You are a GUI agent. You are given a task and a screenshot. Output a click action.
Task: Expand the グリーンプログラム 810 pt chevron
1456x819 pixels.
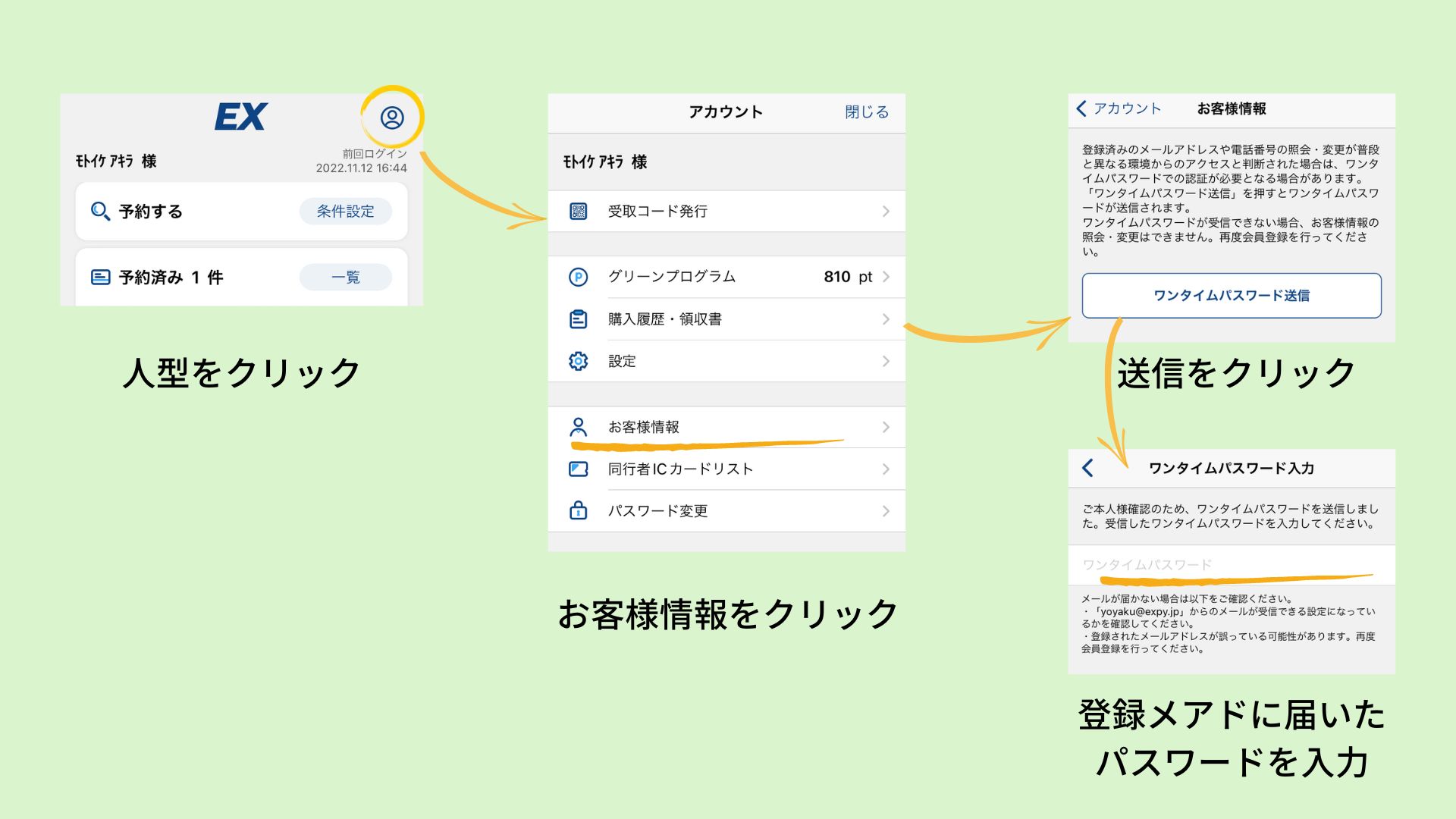click(x=886, y=277)
